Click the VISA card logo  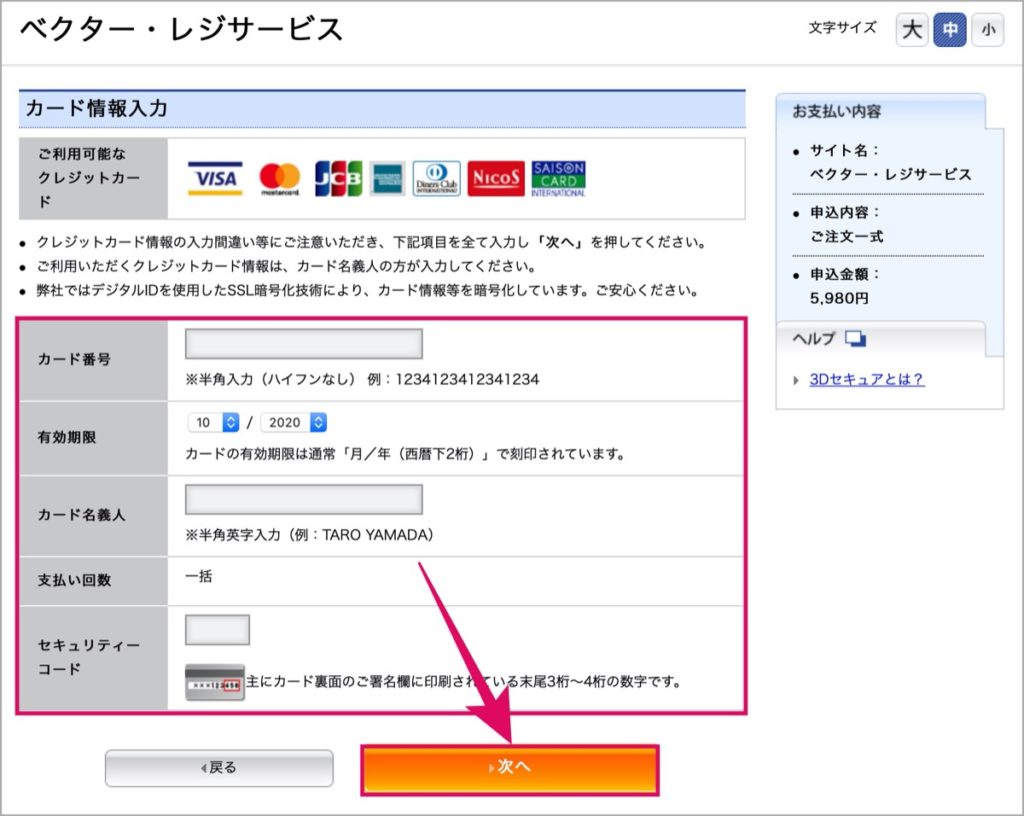coord(215,178)
